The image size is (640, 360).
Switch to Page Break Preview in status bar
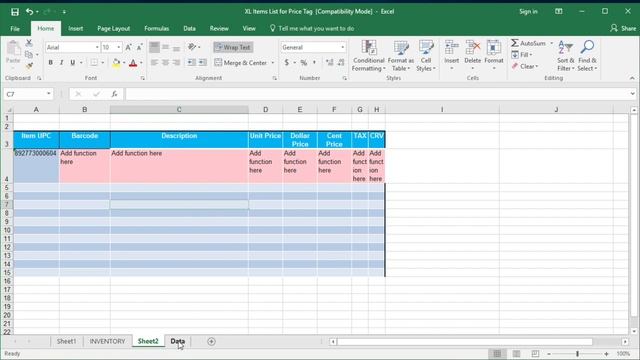coord(535,354)
